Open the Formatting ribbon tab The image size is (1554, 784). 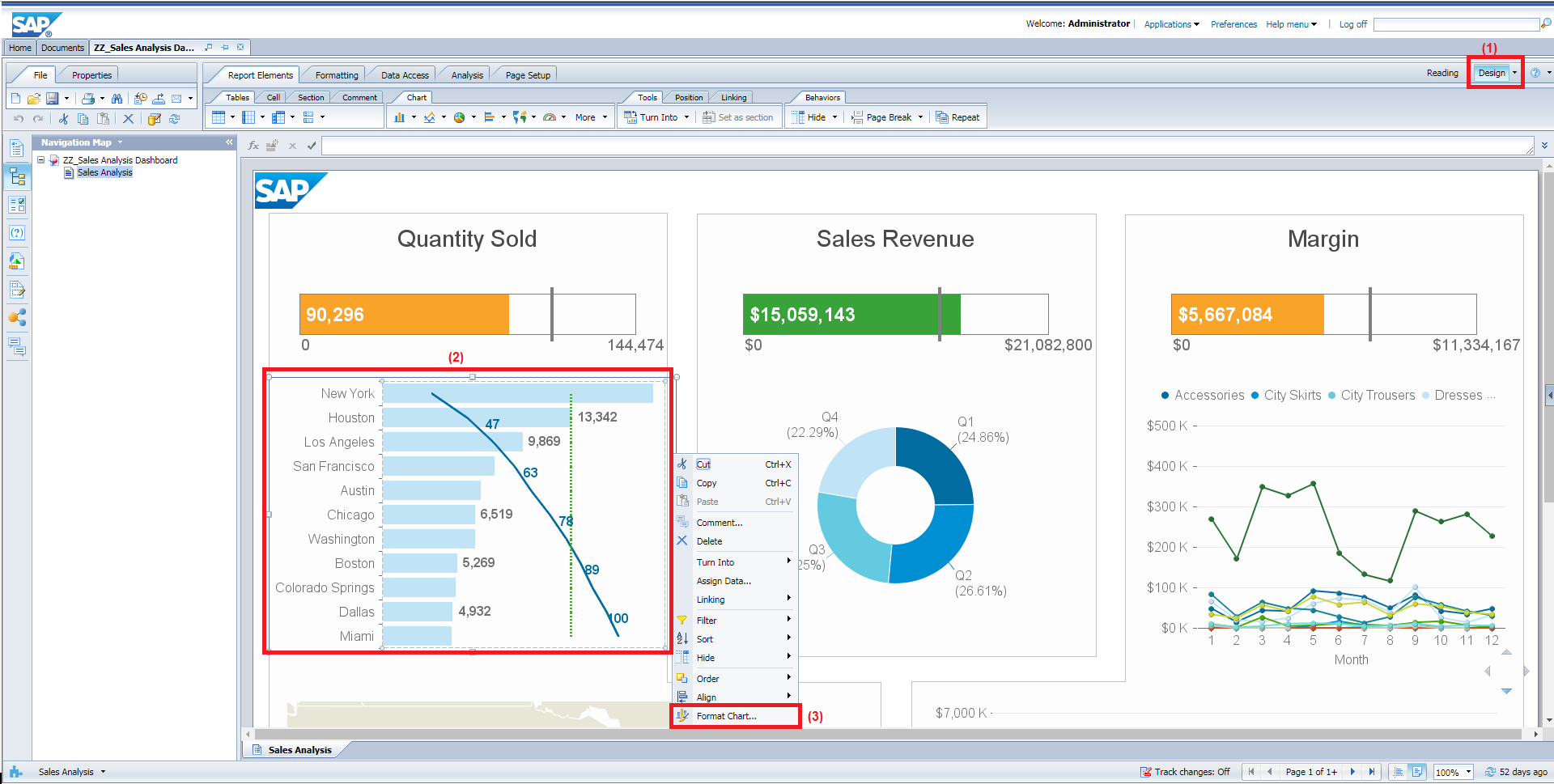pyautogui.click(x=337, y=75)
